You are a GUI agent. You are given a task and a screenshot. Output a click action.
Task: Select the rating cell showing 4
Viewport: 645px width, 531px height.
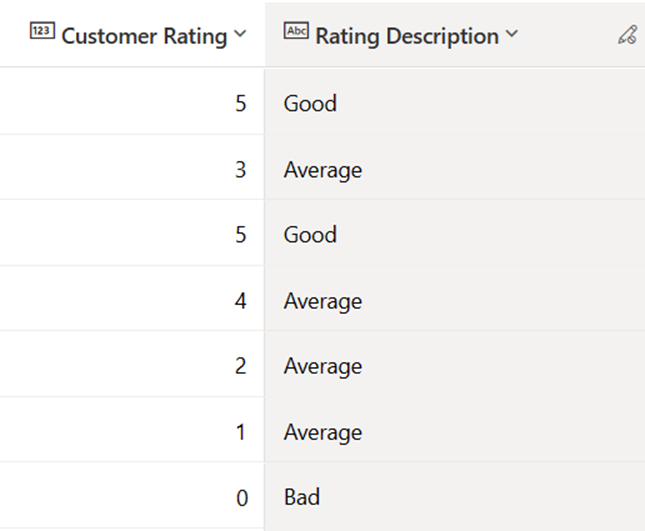[132, 299]
